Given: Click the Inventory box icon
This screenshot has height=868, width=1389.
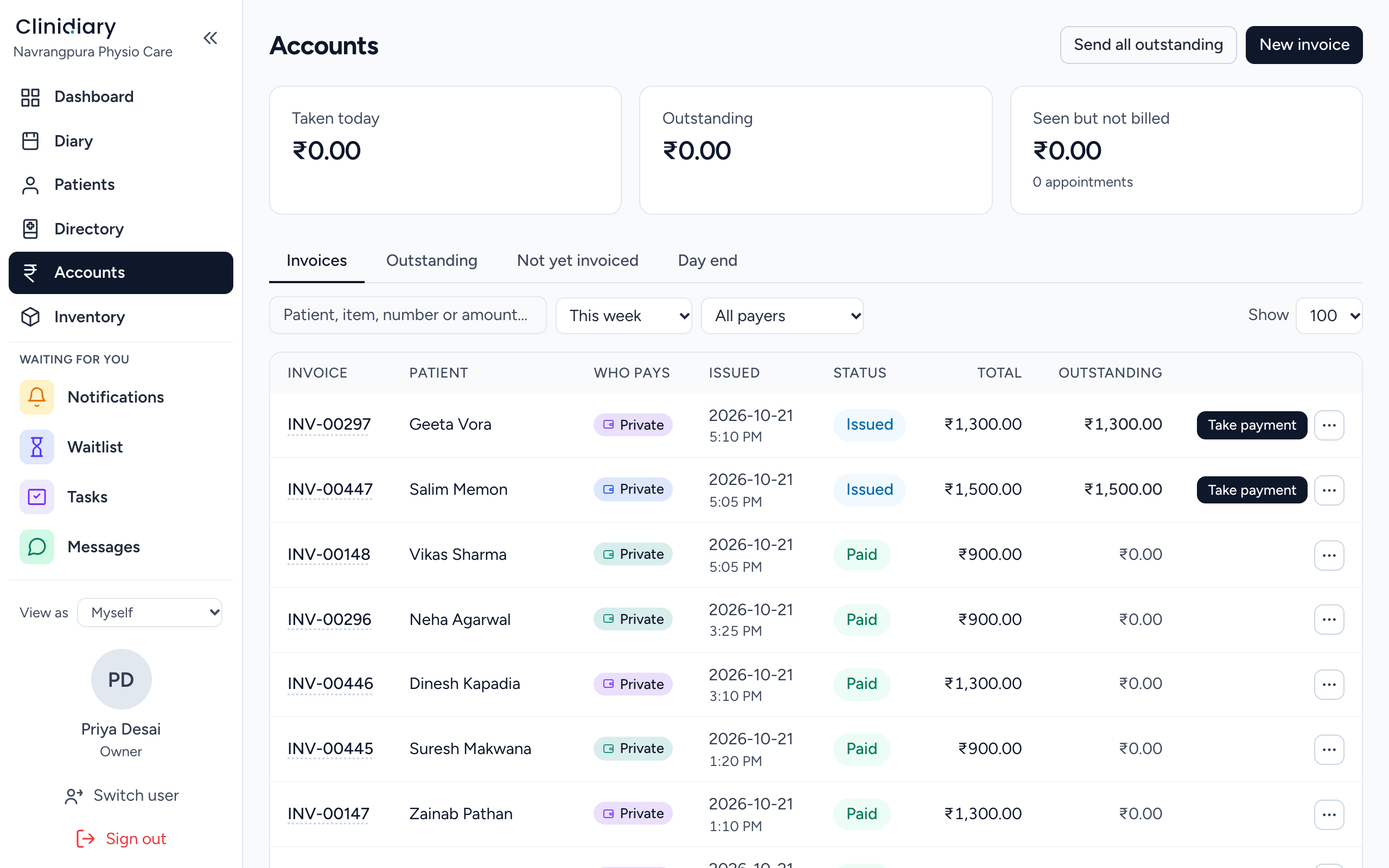Looking at the screenshot, I should [30, 316].
